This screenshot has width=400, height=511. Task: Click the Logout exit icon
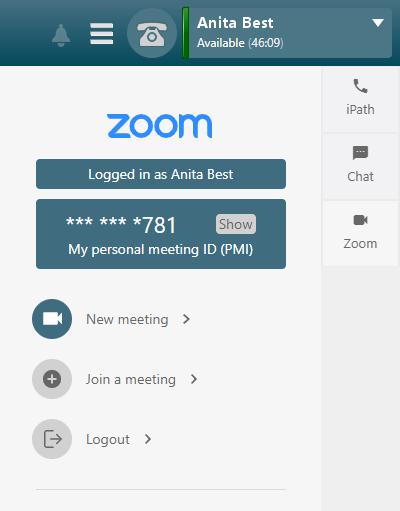(x=52, y=439)
